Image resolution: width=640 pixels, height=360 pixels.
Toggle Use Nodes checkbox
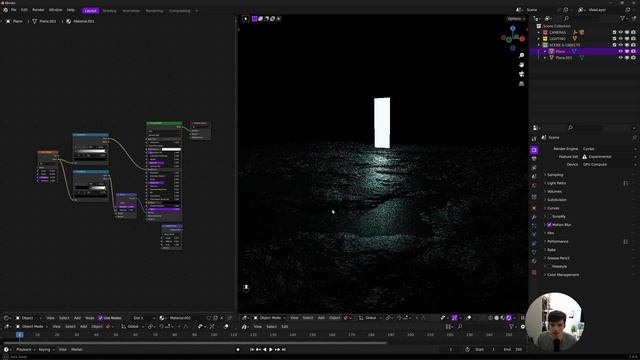point(100,318)
